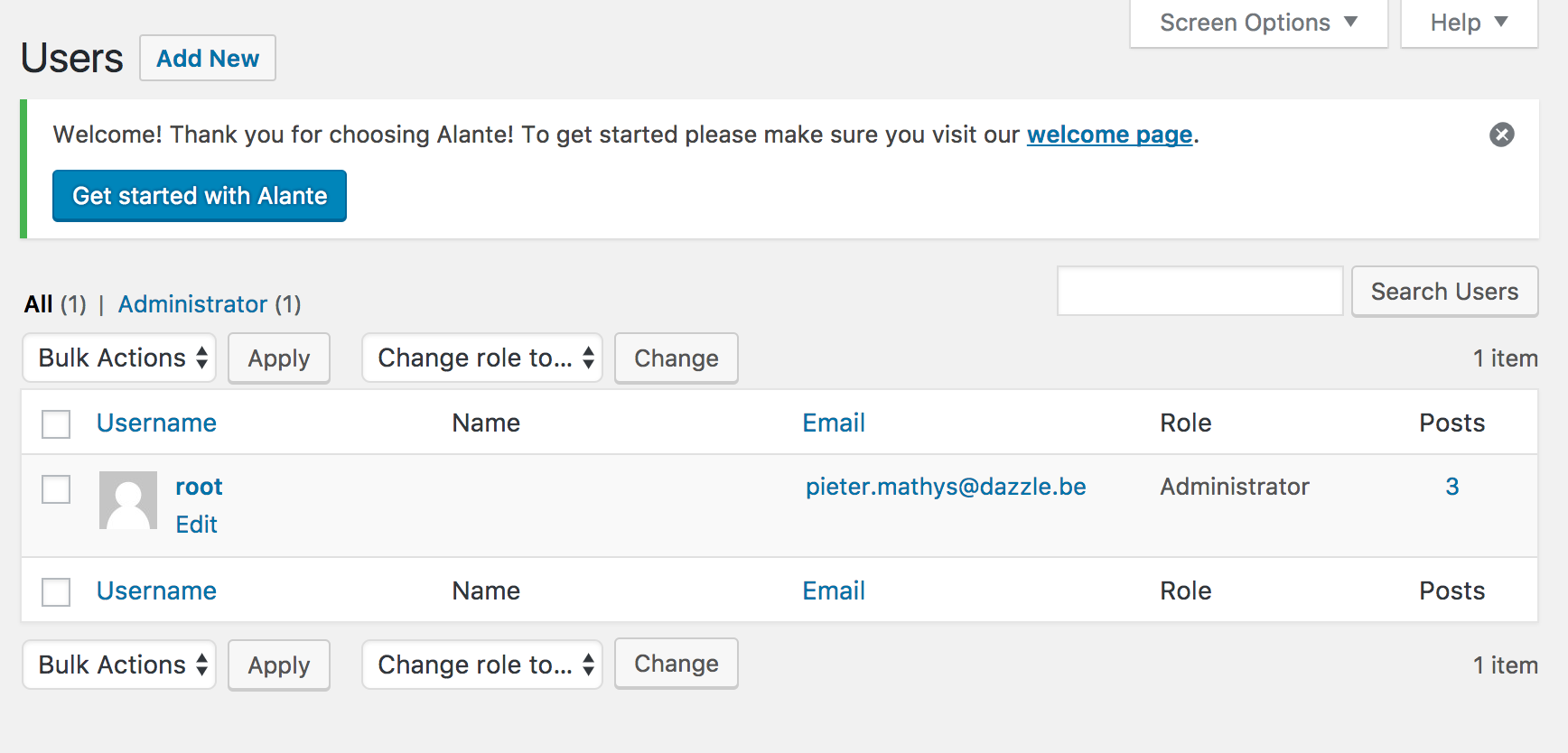The height and width of the screenshot is (753, 1568).
Task: Click the root user avatar
Action: click(x=127, y=500)
